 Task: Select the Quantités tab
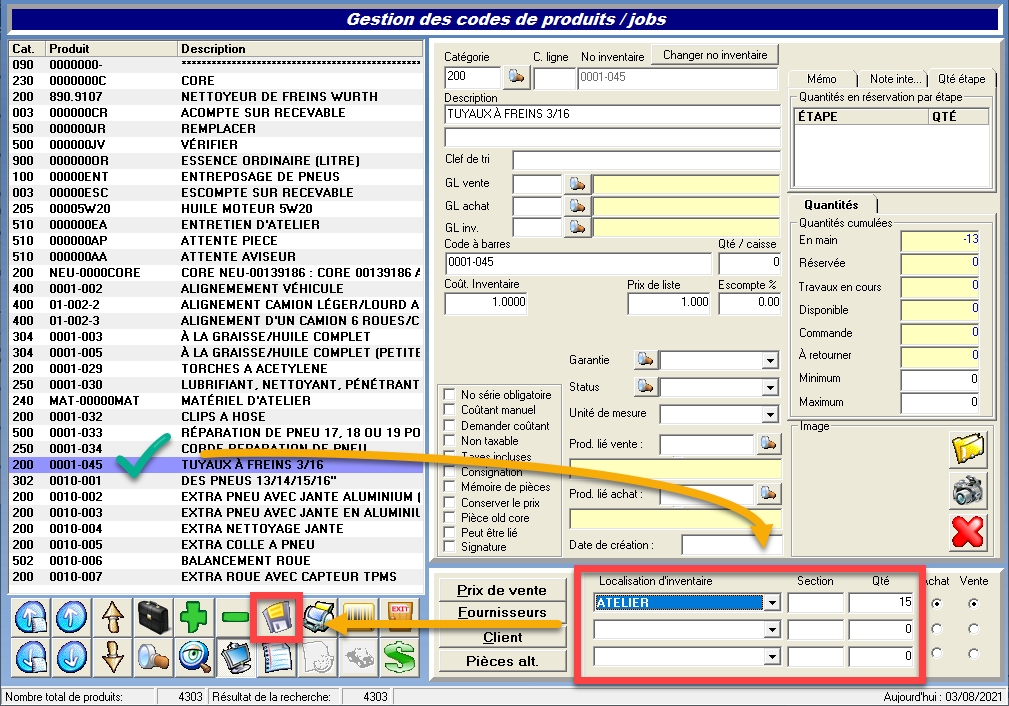831,205
